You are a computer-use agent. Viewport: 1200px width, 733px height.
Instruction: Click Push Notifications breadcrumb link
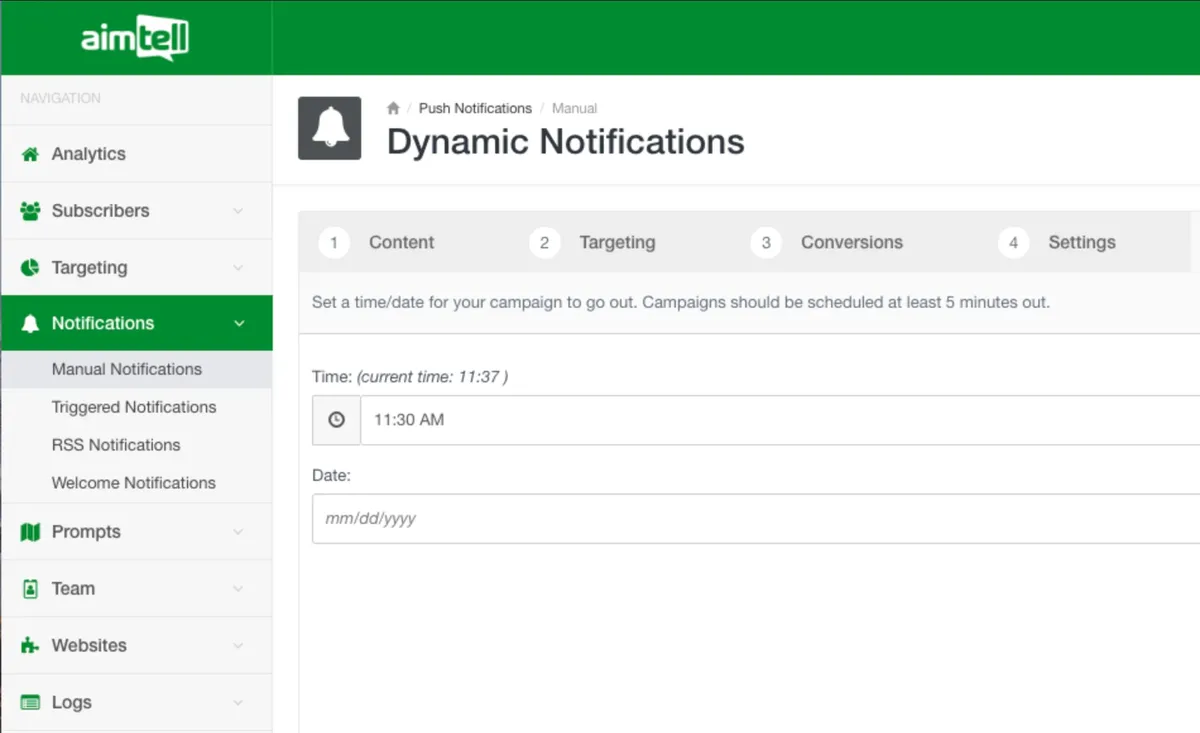point(475,108)
